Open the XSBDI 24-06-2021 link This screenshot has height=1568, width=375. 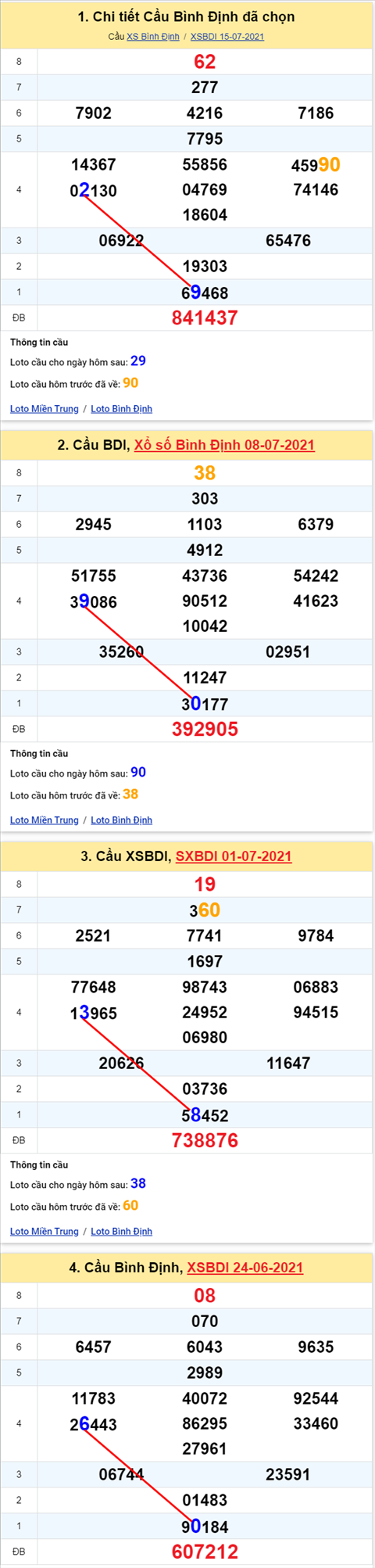[245, 1268]
